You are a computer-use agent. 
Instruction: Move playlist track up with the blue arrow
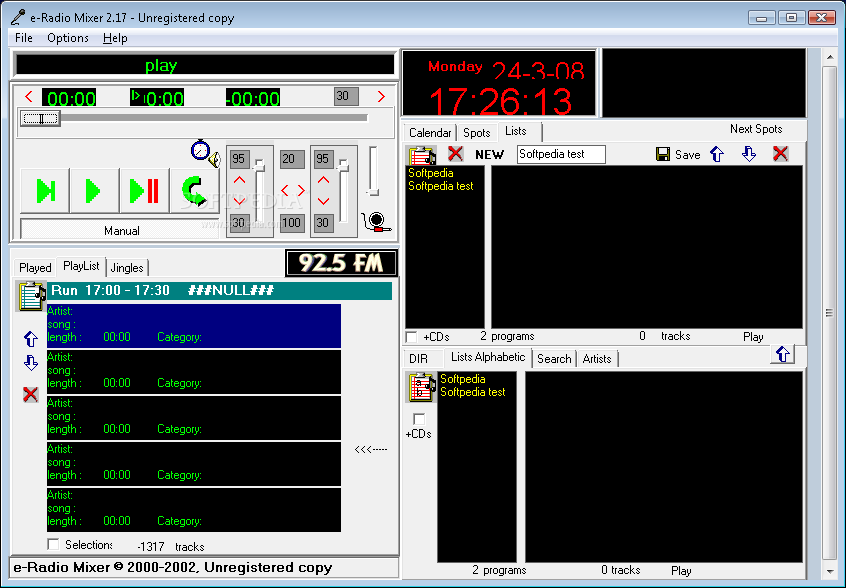[x=31, y=339]
